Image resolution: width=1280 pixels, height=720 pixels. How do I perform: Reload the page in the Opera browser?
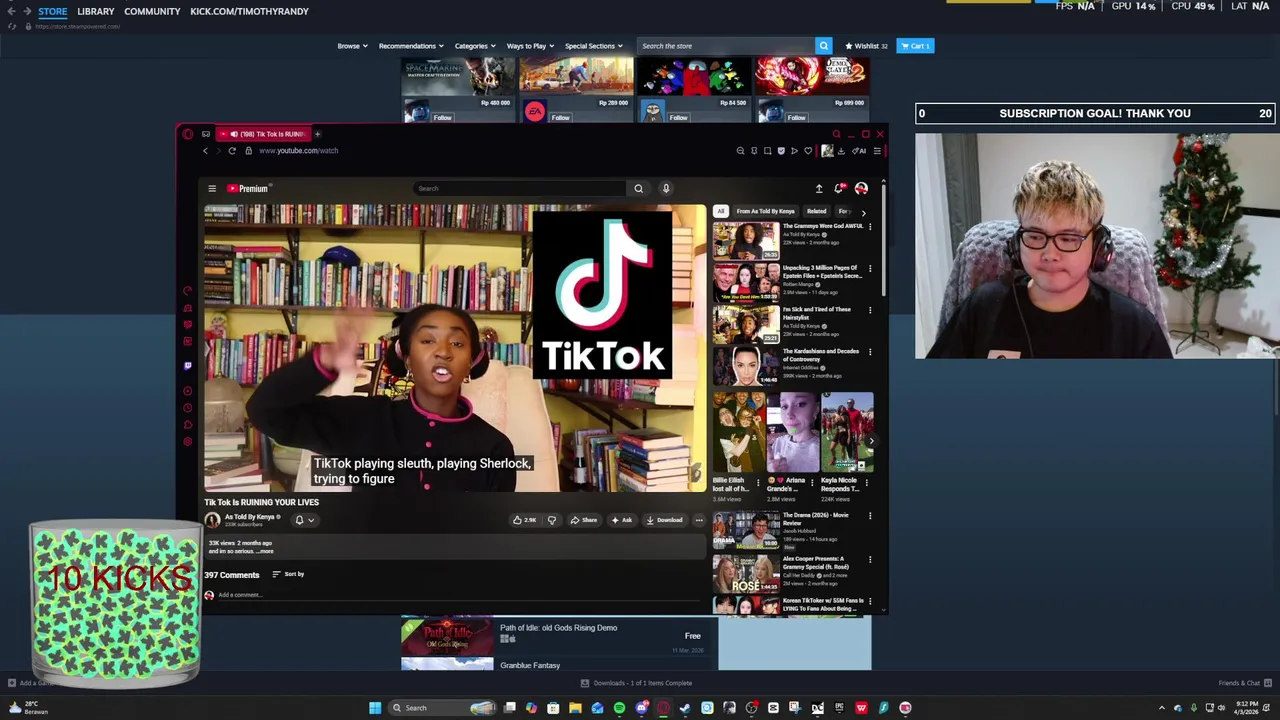point(232,151)
